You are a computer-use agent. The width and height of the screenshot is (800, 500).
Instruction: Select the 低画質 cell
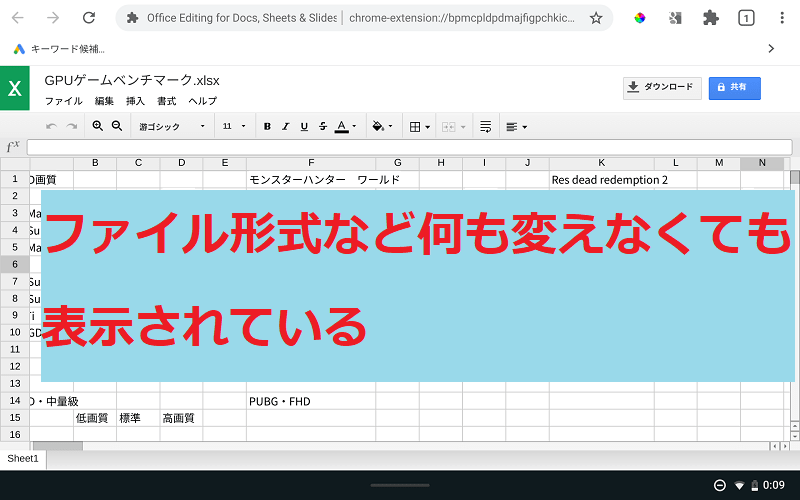pyautogui.click(x=95, y=418)
